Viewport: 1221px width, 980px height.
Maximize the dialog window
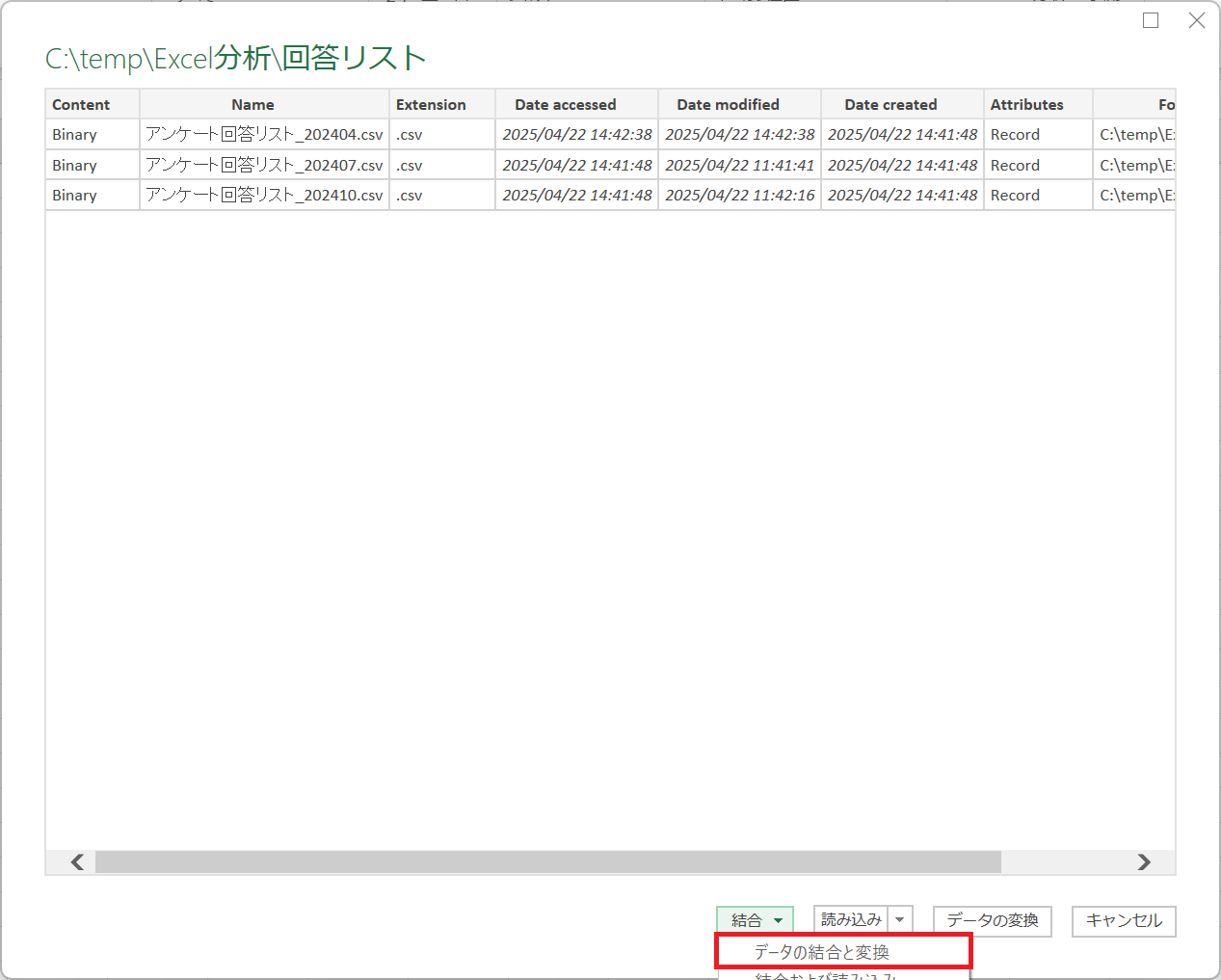pyautogui.click(x=1151, y=20)
